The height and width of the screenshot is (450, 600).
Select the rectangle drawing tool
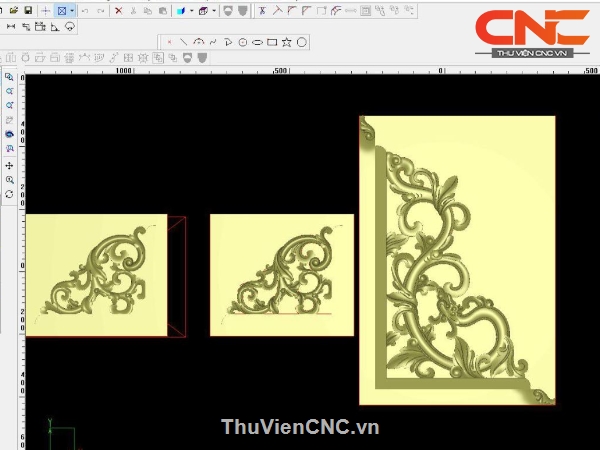tap(272, 42)
